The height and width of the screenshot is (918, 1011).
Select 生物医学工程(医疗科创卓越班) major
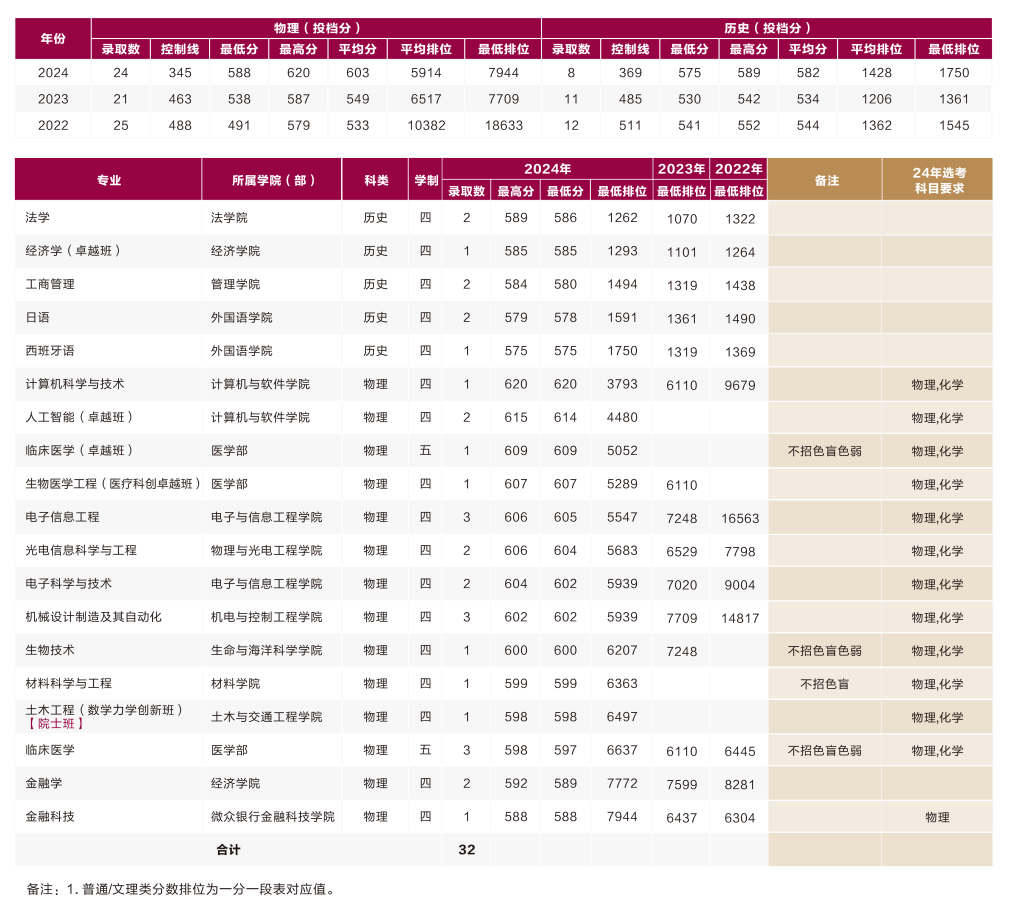113,484
